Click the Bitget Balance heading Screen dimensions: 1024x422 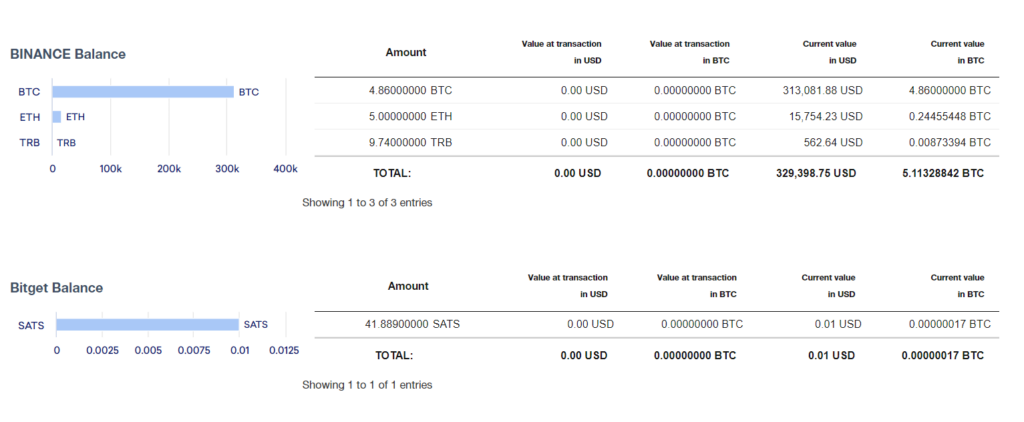[x=56, y=288]
